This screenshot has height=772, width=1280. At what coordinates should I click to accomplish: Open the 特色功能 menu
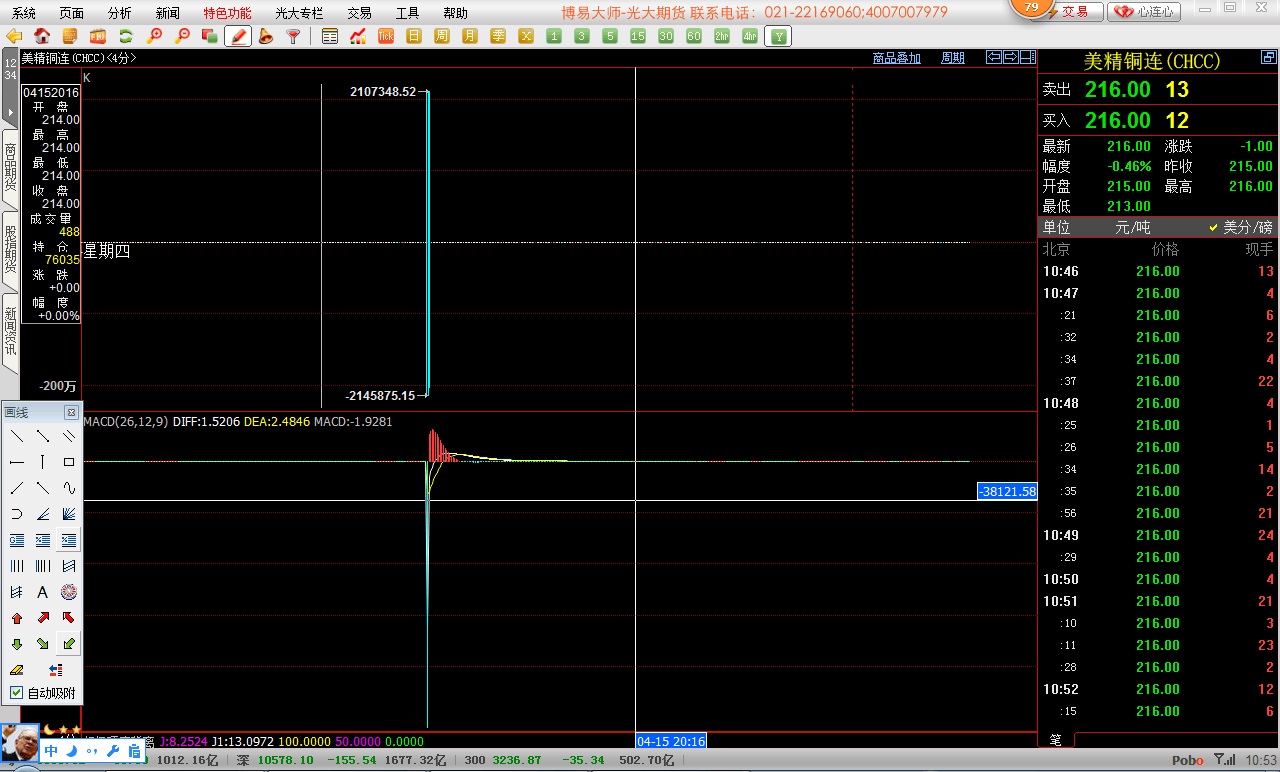(x=227, y=13)
